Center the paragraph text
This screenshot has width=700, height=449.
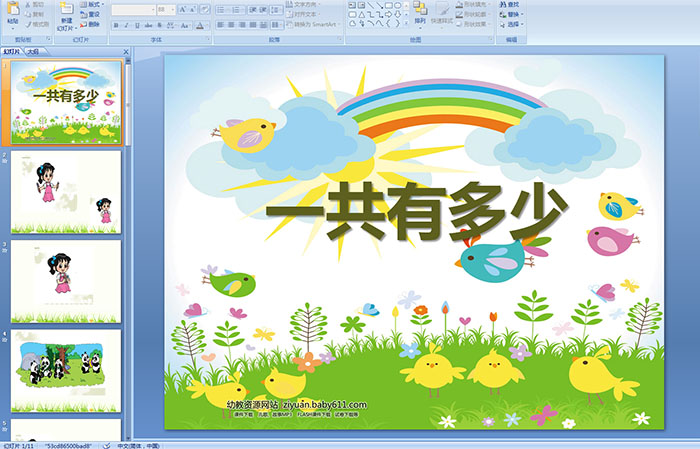(231, 25)
